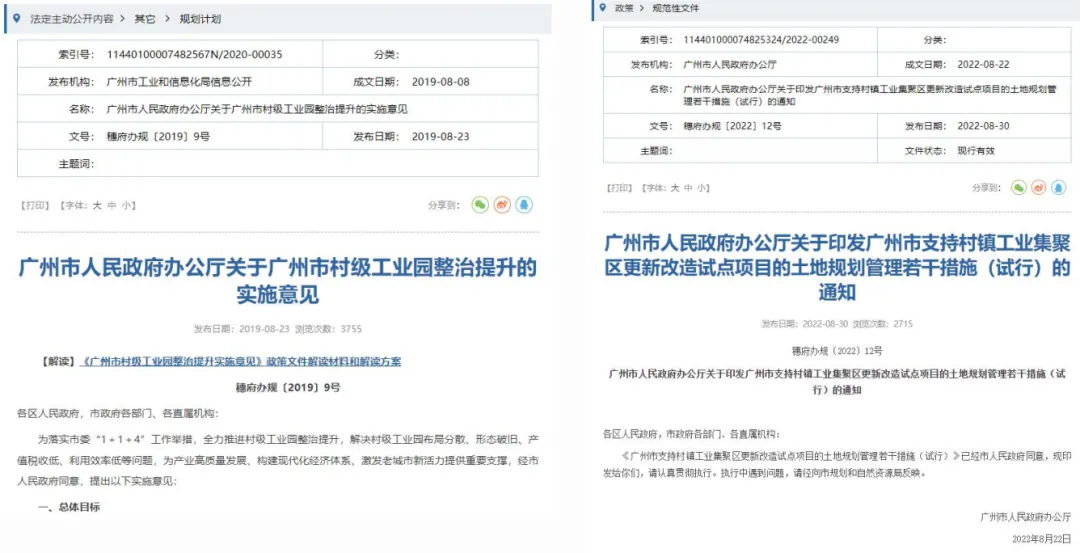
Task: Click signature 广州市人民政府办公厅 at bottom right
Action: (x=1025, y=517)
